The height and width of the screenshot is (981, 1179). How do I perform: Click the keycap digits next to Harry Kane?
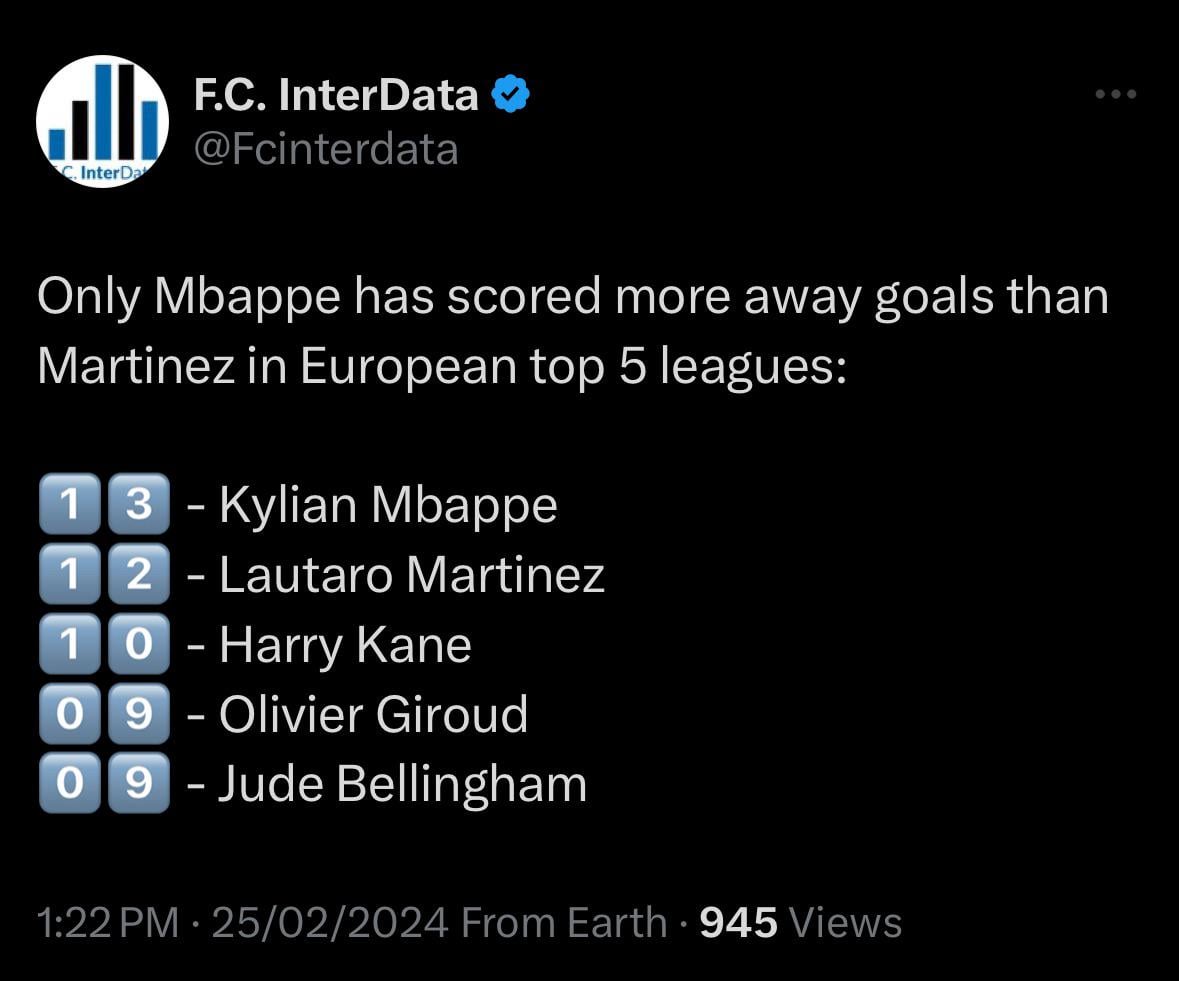tap(105, 644)
